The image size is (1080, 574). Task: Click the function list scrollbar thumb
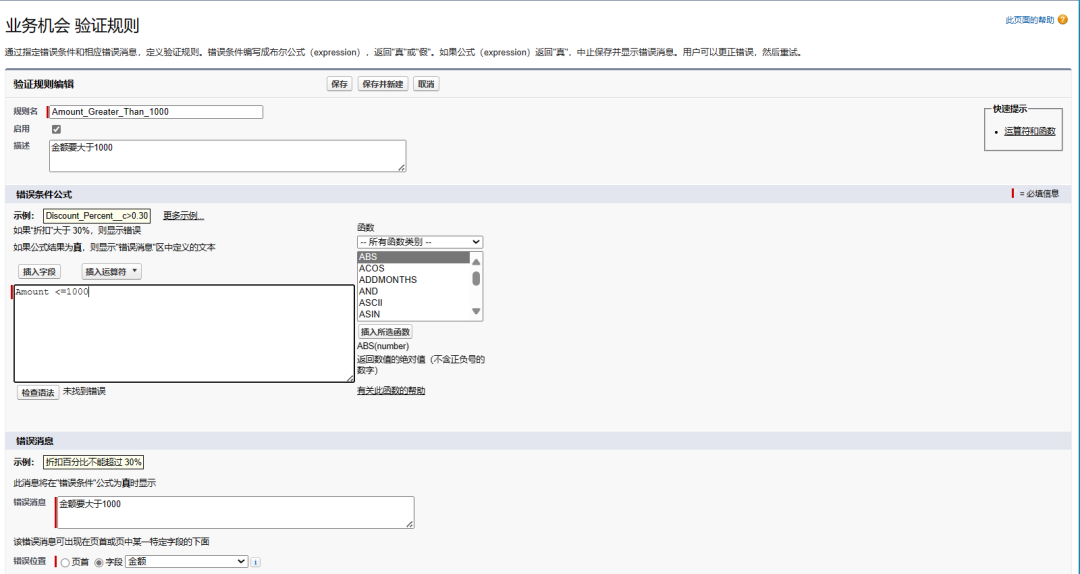476,278
